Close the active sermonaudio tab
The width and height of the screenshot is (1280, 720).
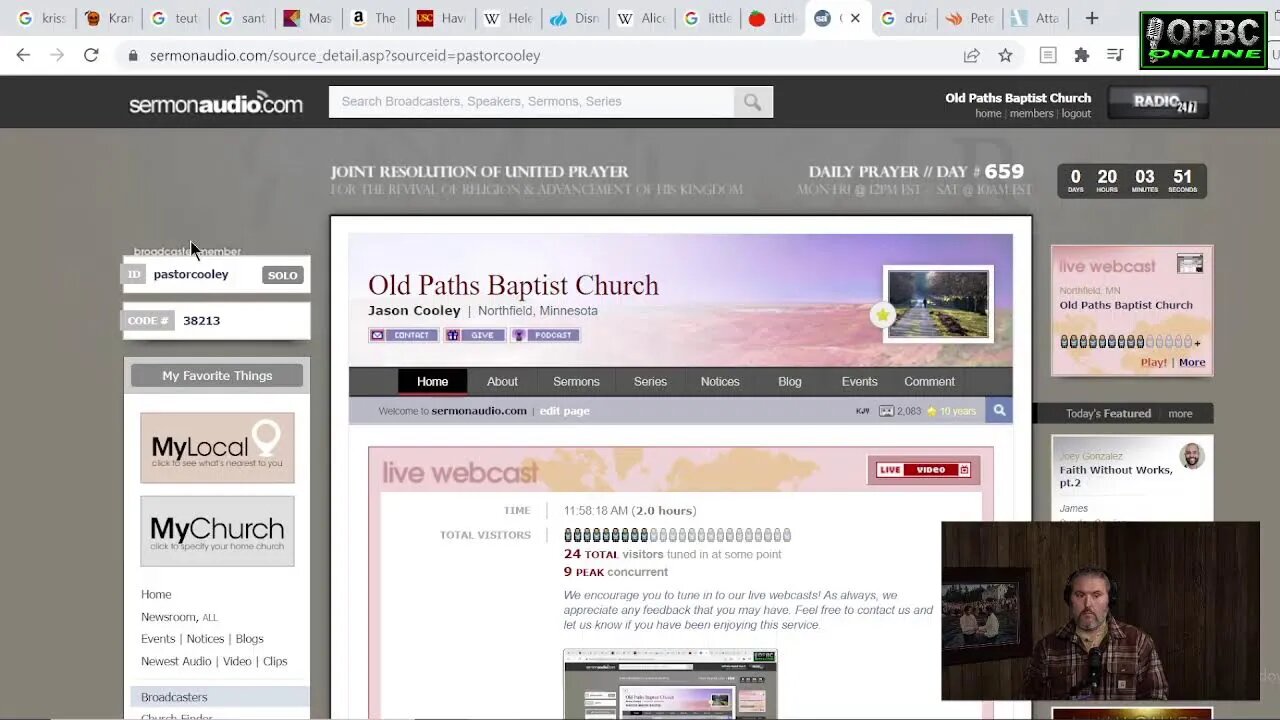tap(855, 18)
